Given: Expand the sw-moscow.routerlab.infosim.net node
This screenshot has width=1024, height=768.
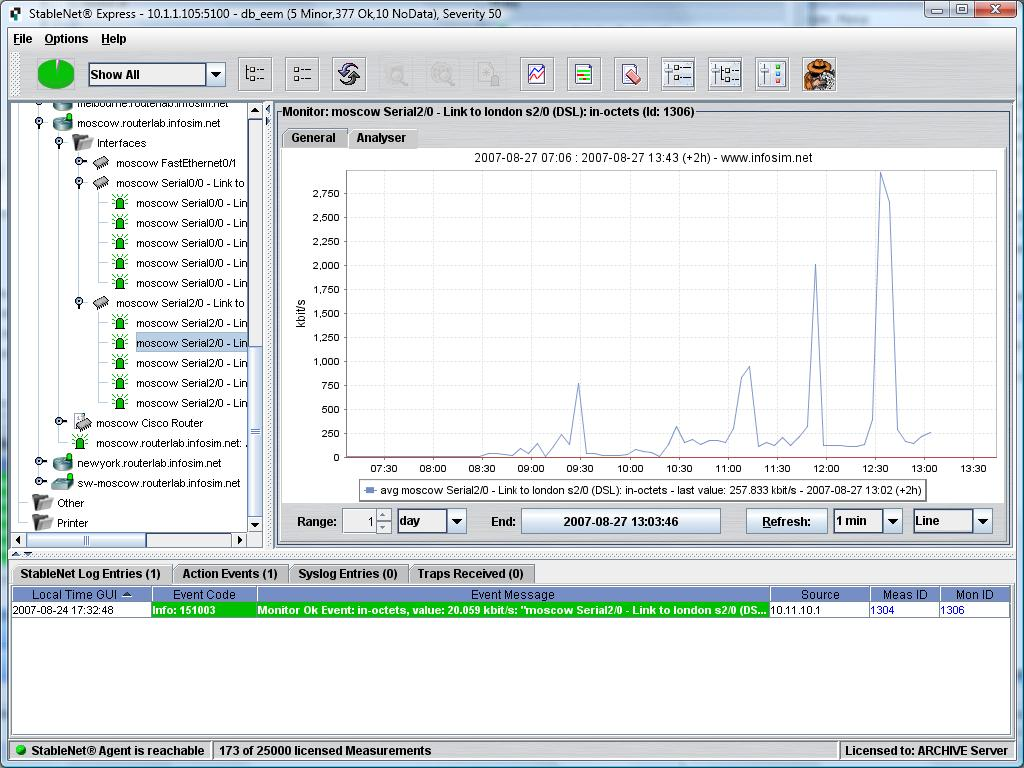Looking at the screenshot, I should (39, 481).
